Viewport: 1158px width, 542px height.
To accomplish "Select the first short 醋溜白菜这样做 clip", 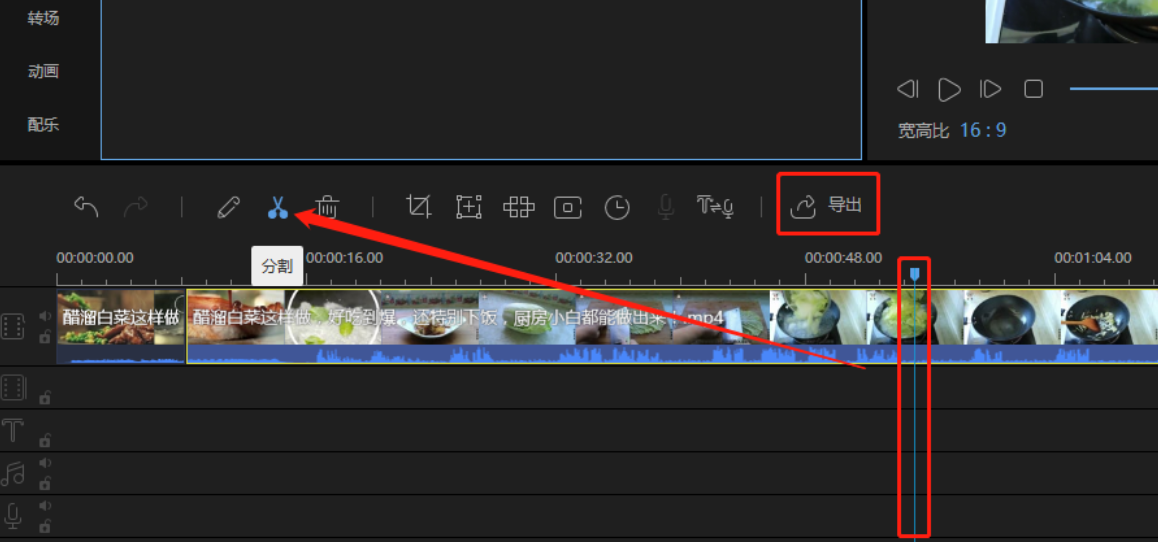I will [120, 326].
